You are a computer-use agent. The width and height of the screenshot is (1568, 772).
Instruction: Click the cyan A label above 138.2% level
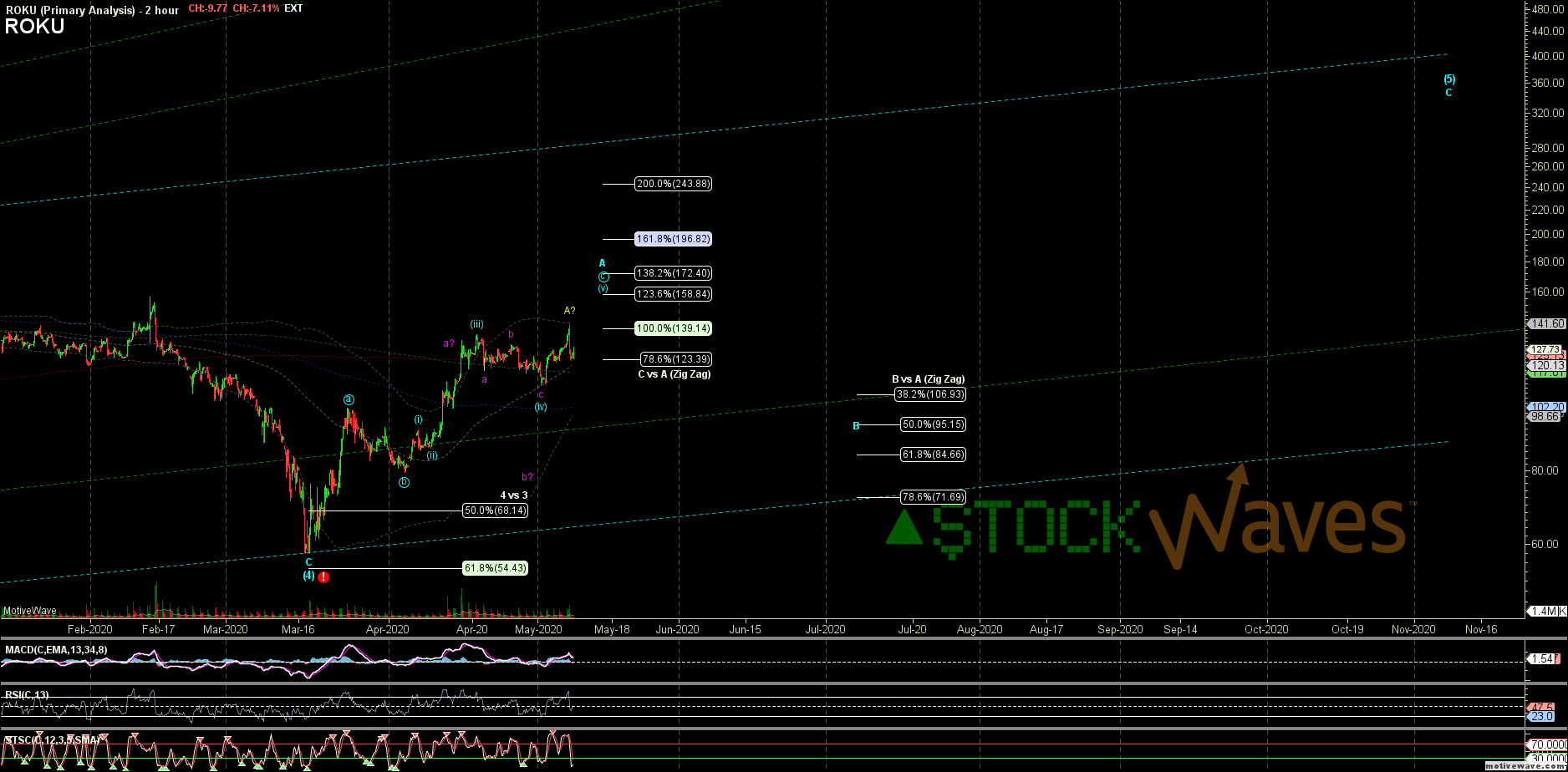(602, 263)
